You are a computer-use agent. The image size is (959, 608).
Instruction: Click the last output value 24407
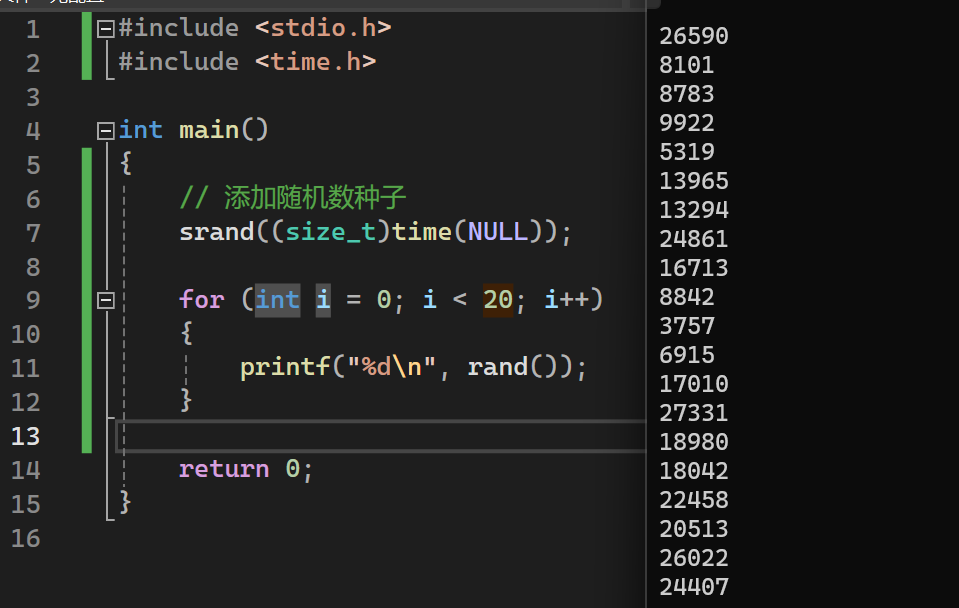click(694, 586)
